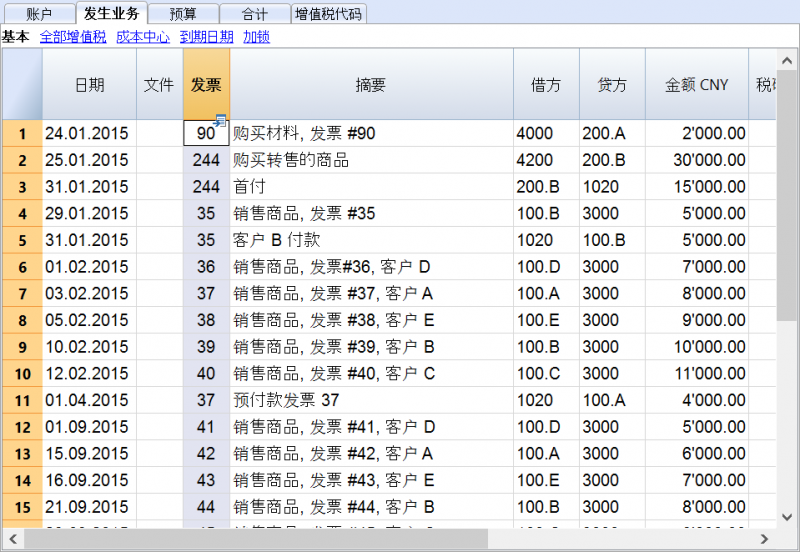Image resolution: width=800 pixels, height=552 pixels.
Task: Click the scroll right arrow
Action: click(x=764, y=539)
